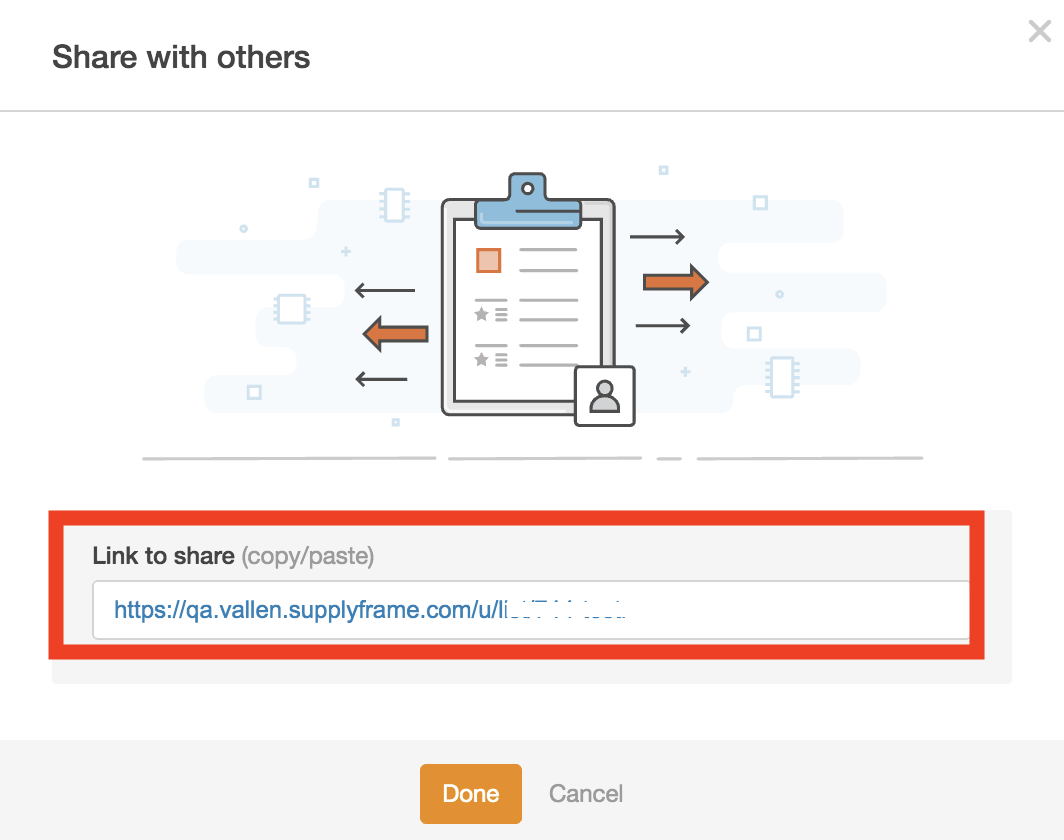
Task: Click the orange Done button
Action: click(x=471, y=794)
